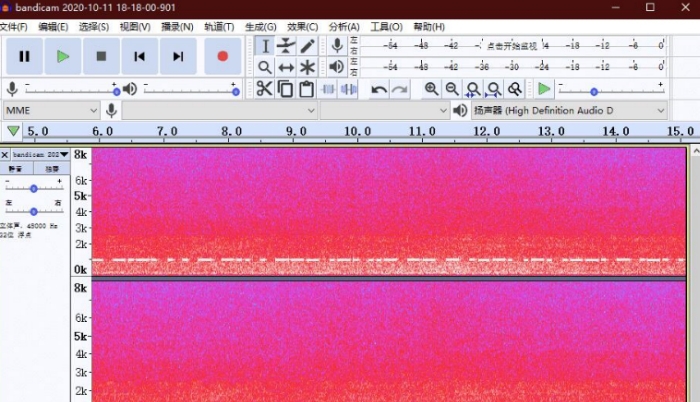Click the Zoom In magnifier button
The width and height of the screenshot is (700, 402).
[431, 89]
